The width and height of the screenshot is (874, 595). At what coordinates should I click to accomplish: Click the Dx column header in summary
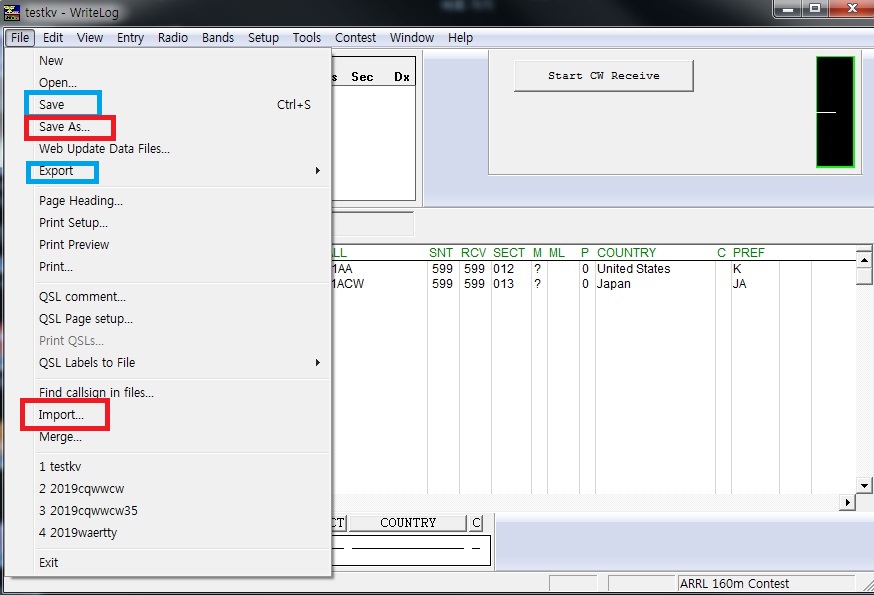[x=402, y=77]
